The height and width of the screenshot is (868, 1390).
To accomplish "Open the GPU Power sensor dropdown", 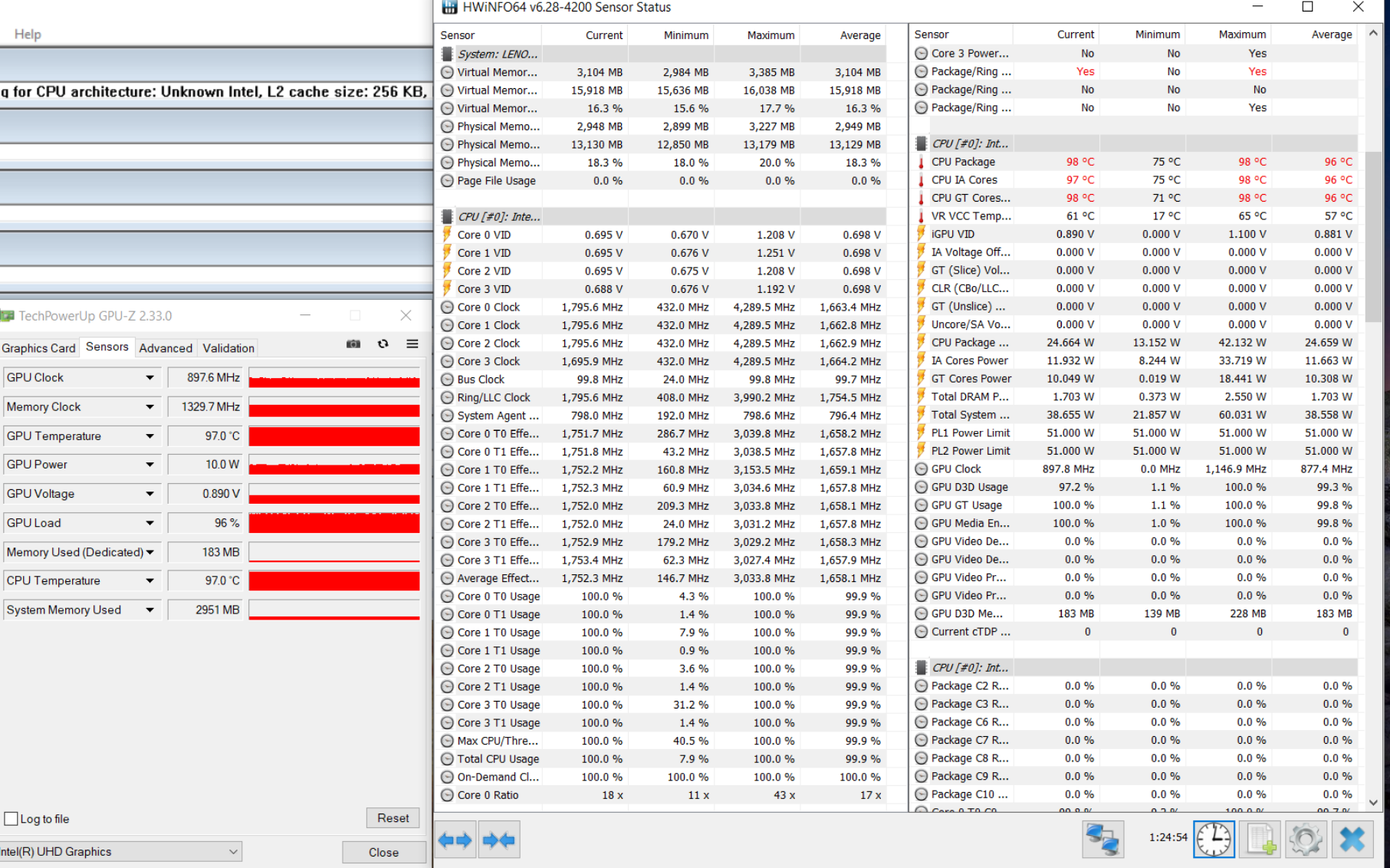I will [x=150, y=465].
